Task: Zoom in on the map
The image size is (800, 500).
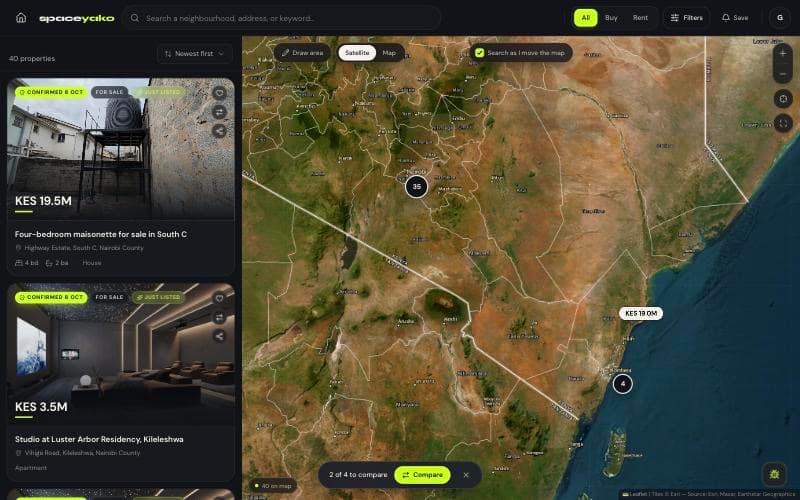Action: [x=783, y=53]
